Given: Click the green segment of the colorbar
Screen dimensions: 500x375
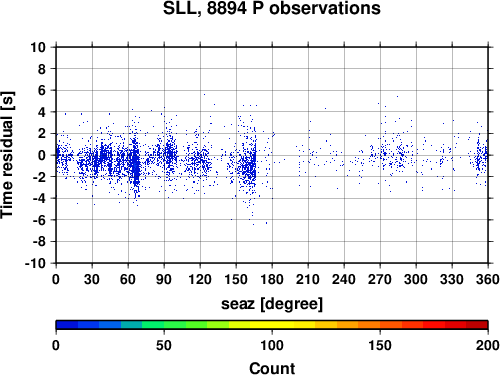Looking at the screenshot, I should pos(163,325).
